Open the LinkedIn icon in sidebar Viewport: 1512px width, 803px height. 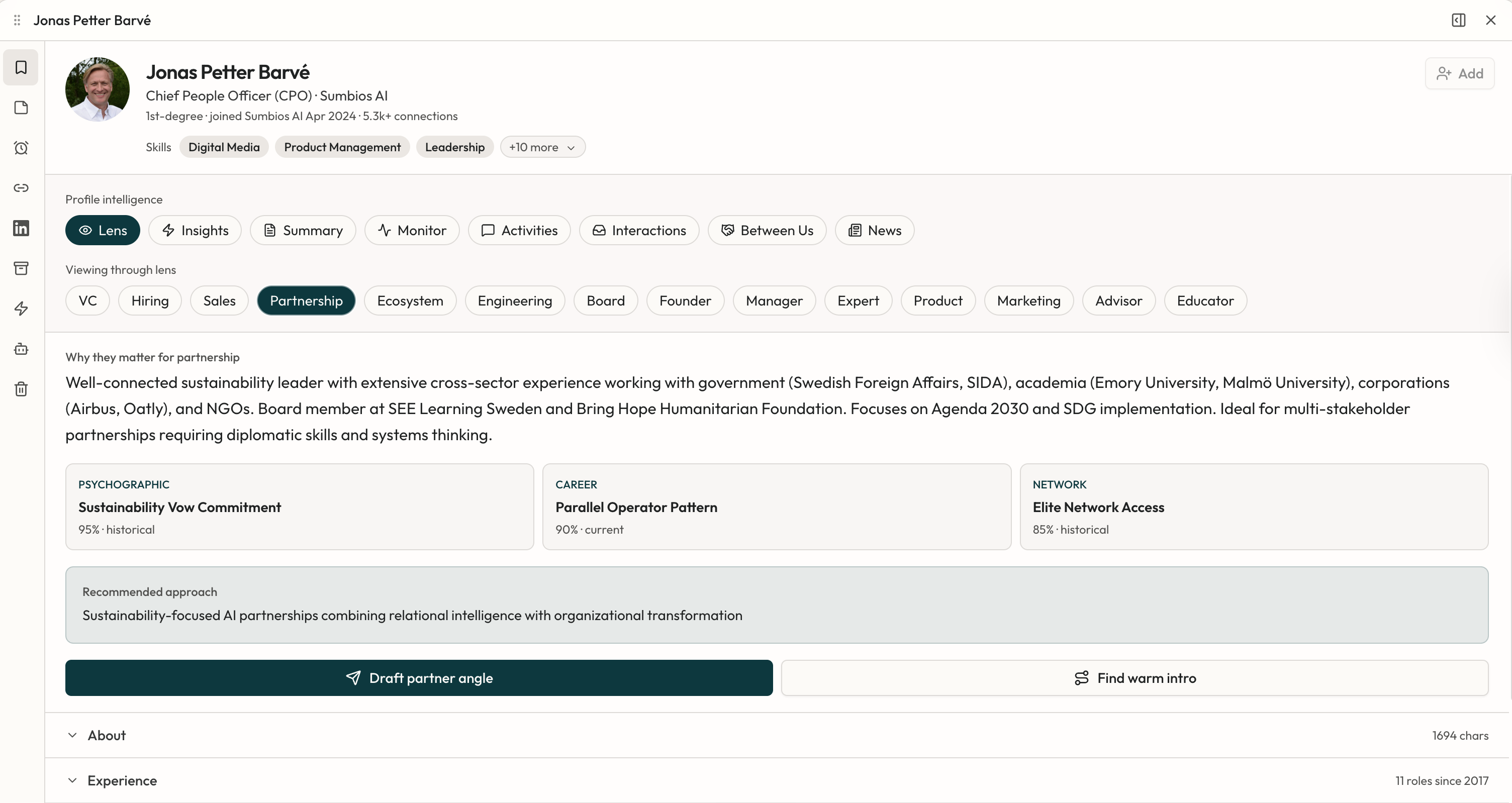tap(21, 228)
